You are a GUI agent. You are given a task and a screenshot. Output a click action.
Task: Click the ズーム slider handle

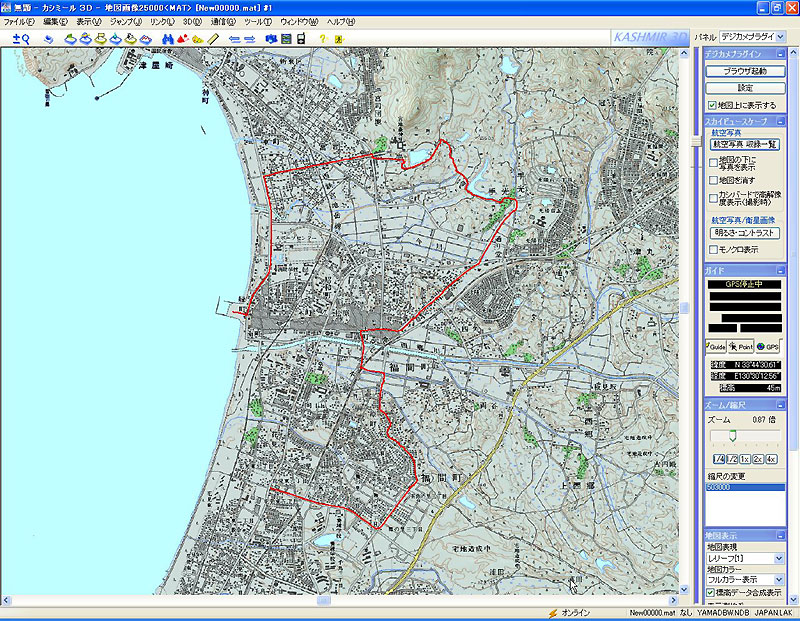coord(733,436)
